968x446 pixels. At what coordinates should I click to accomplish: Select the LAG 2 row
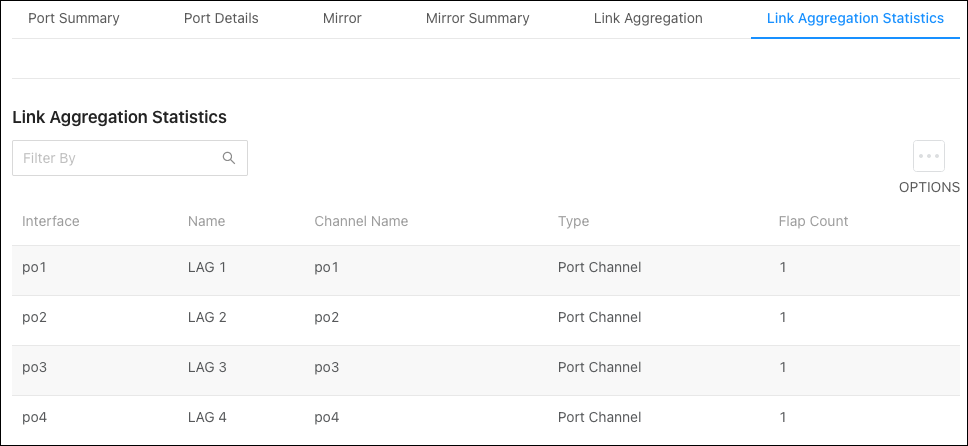tap(486, 318)
